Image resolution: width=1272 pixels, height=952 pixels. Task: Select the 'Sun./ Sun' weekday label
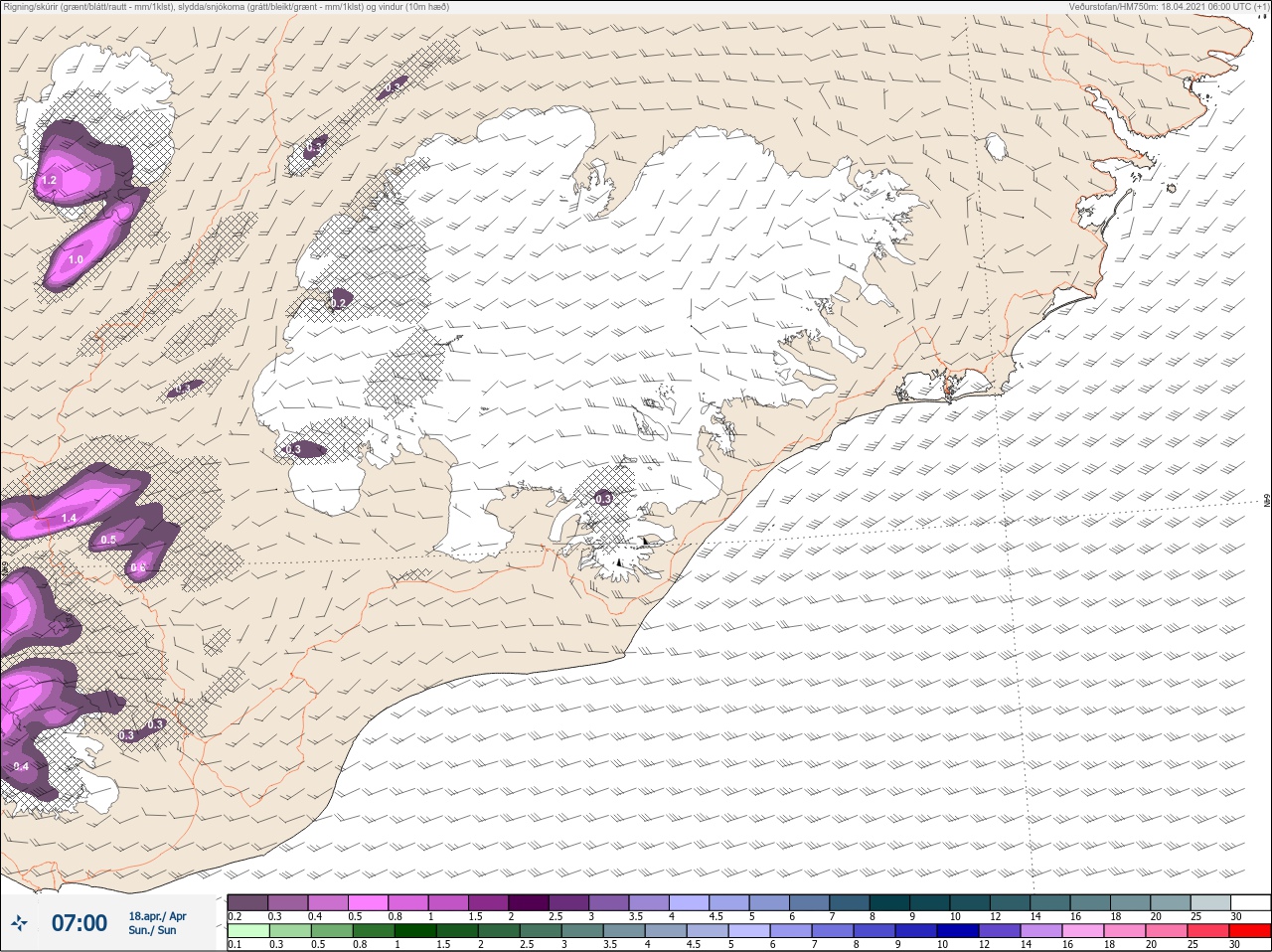pyautogui.click(x=152, y=930)
